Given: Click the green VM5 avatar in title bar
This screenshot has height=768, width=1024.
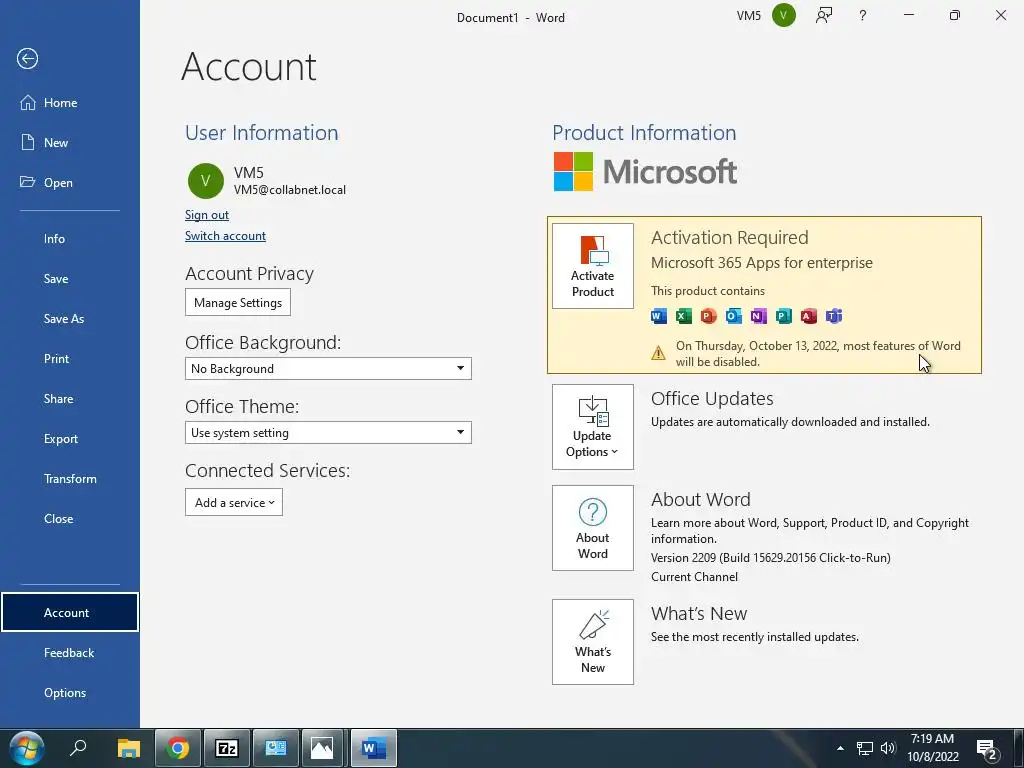Looking at the screenshot, I should [784, 15].
